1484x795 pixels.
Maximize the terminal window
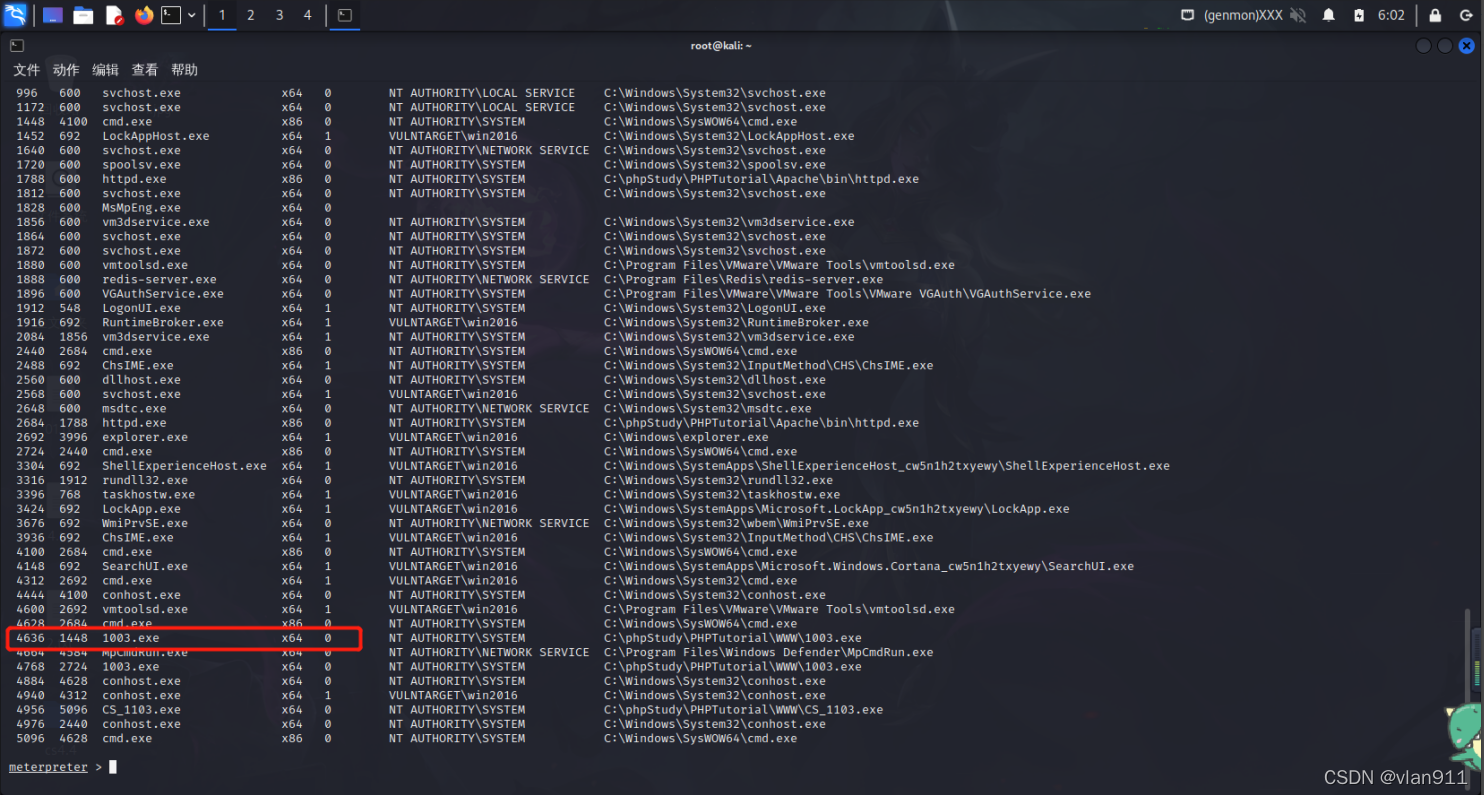pos(1445,46)
